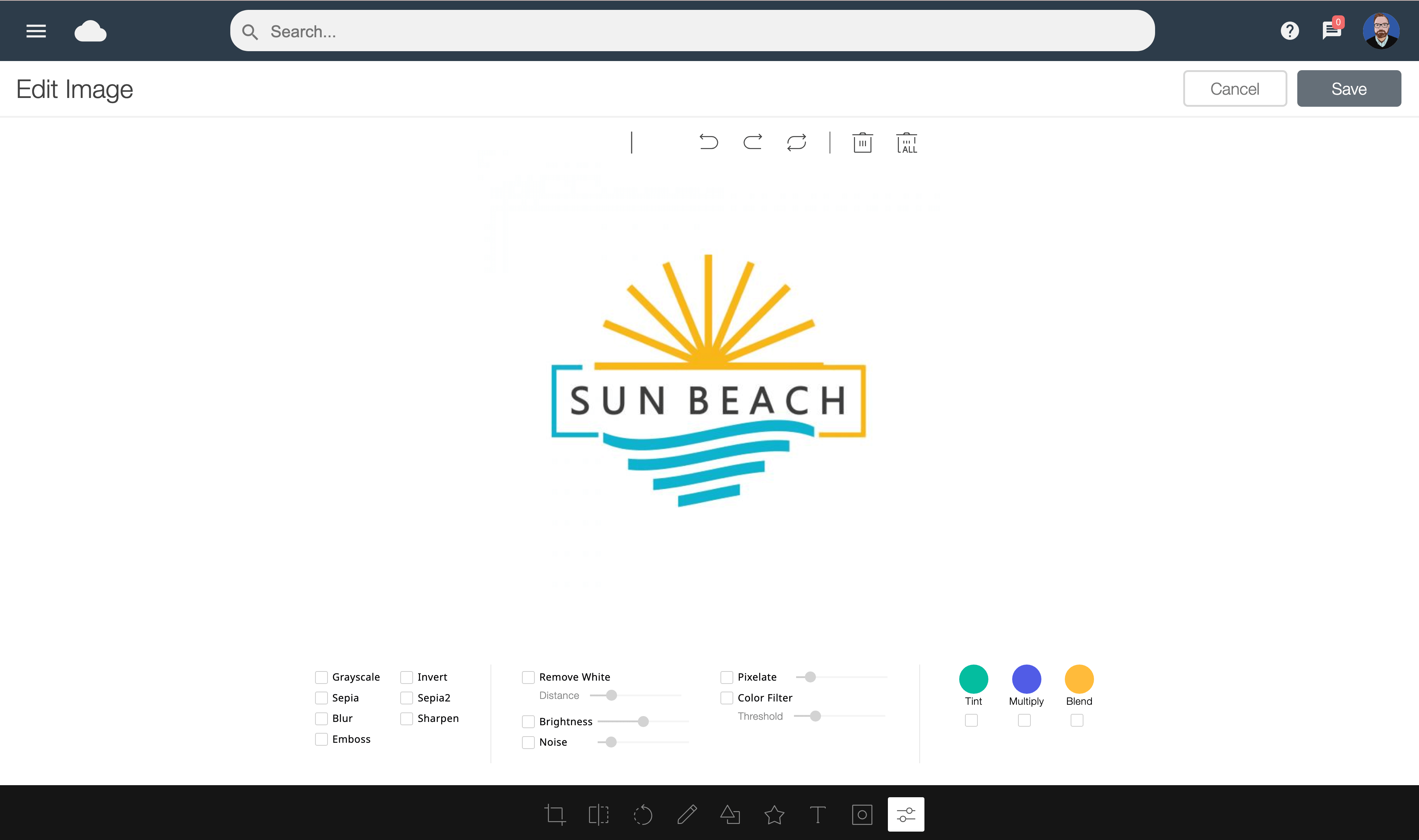Viewport: 1419px width, 840px height.
Task: Click the Brightness slider handle
Action: (x=643, y=721)
